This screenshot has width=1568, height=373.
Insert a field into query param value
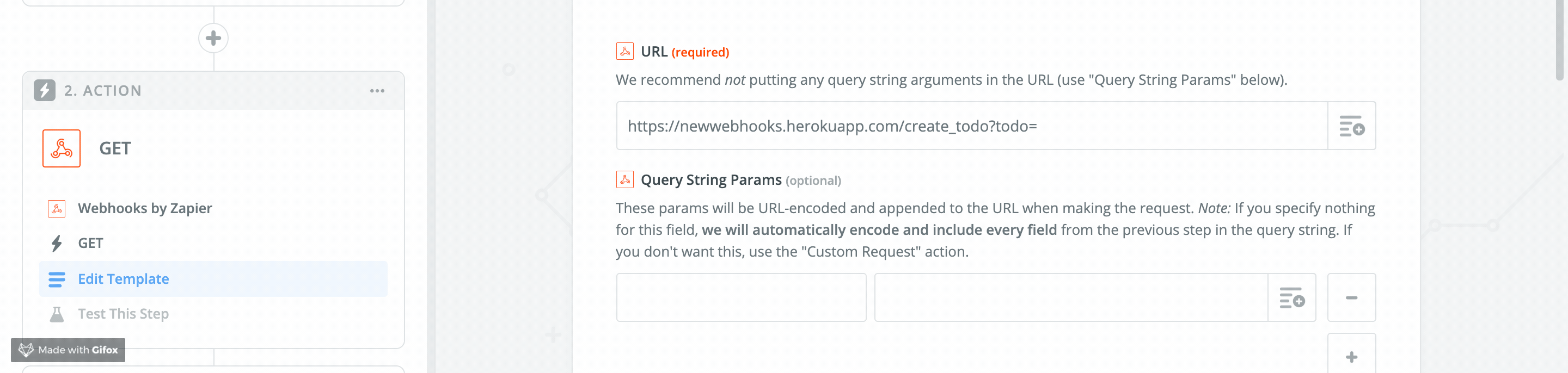[1291, 297]
